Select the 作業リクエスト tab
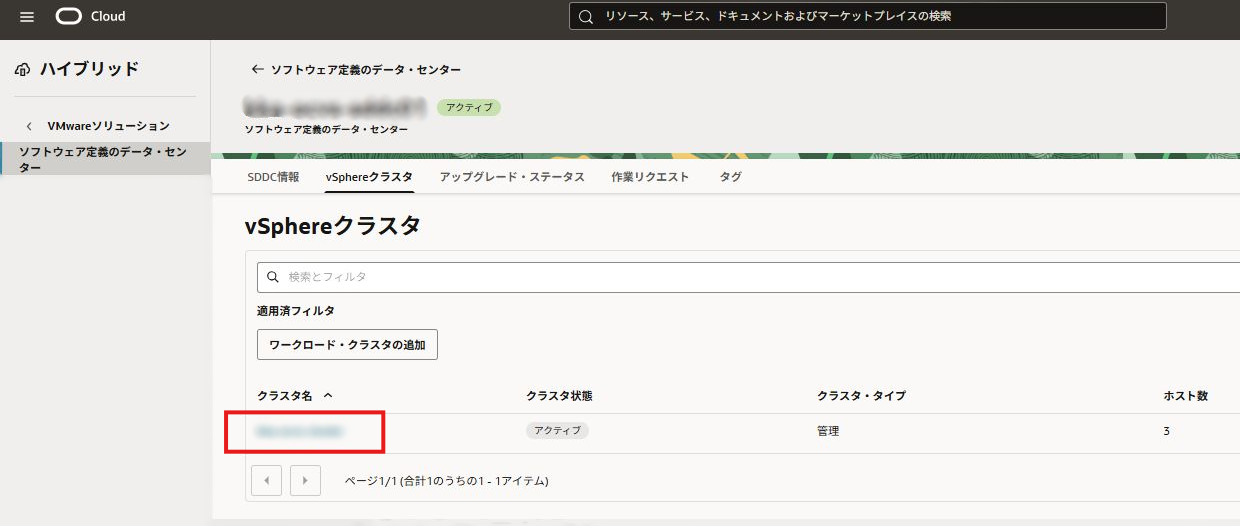Screen dimensions: 1240x526 (650, 177)
